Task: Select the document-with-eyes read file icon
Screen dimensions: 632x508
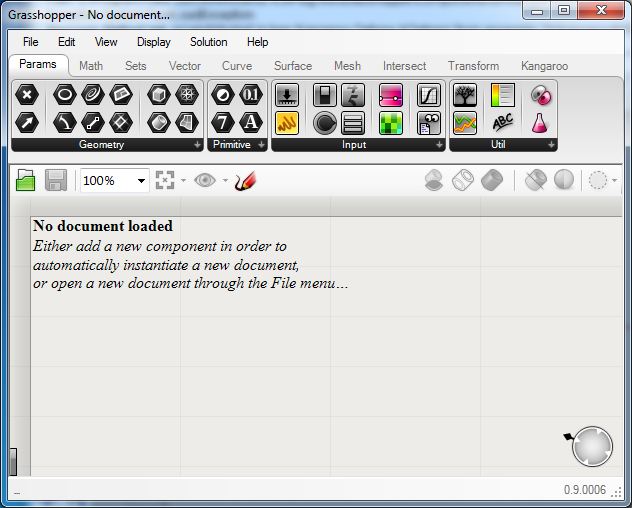Action: [429, 123]
